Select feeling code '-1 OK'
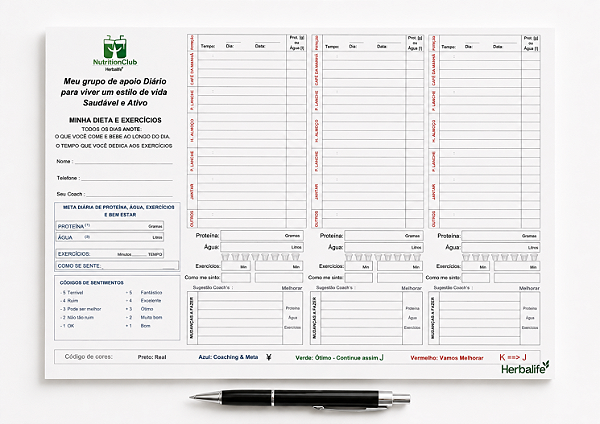The image size is (600, 424). 67,326
